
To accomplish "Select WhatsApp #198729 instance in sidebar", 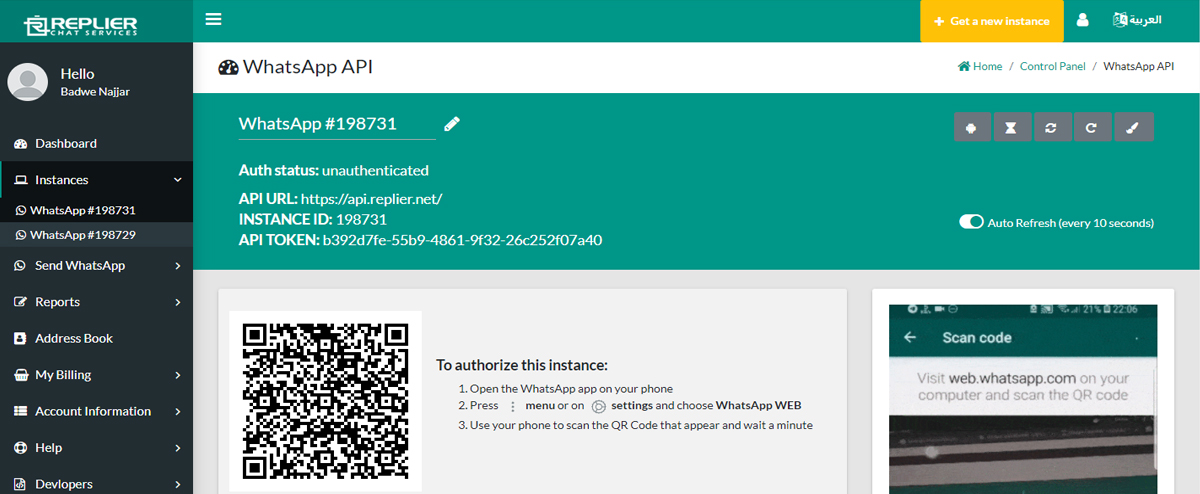I will (82, 235).
